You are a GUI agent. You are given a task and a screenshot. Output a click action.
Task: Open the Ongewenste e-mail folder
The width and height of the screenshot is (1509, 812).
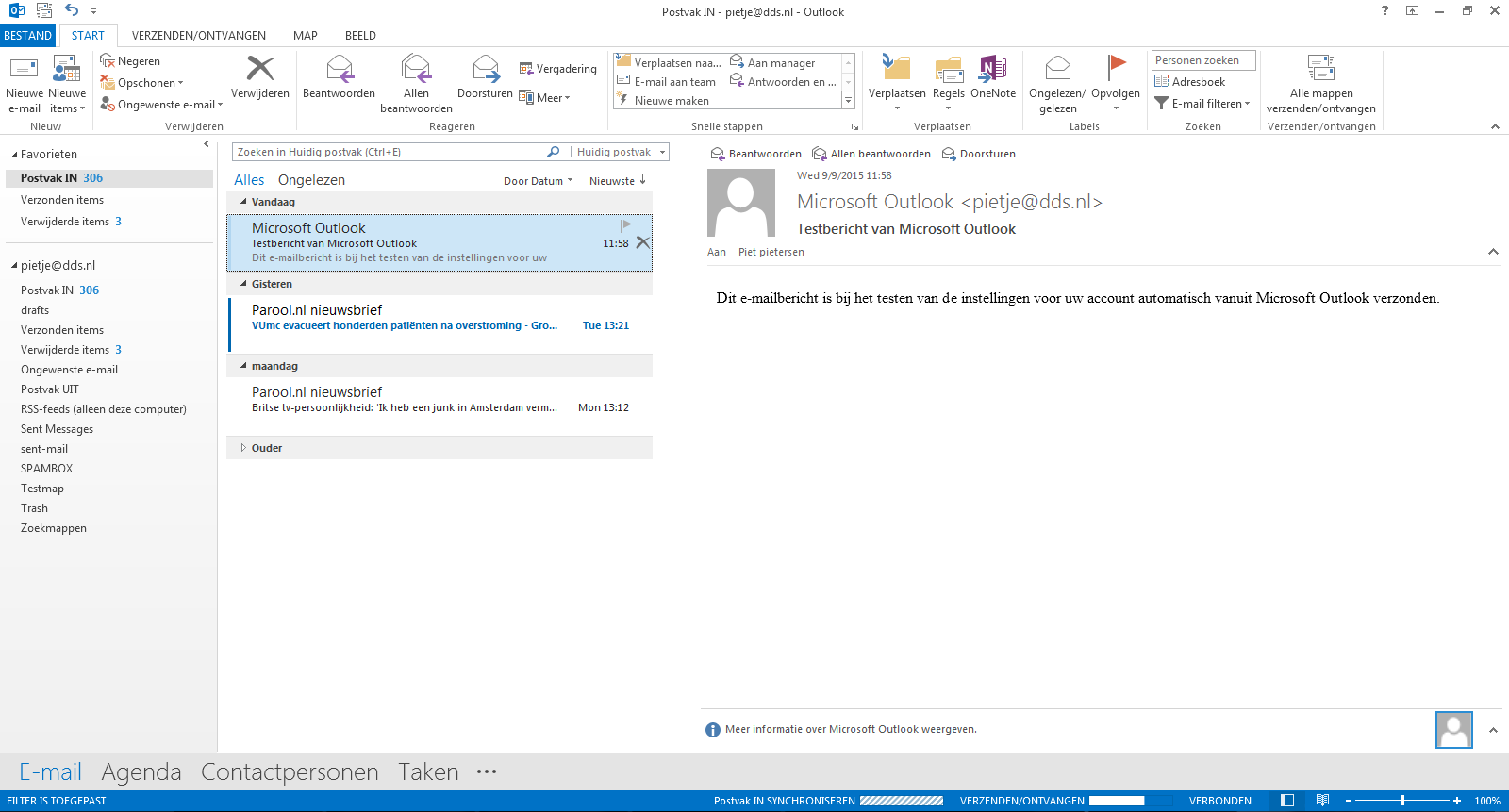(69, 370)
